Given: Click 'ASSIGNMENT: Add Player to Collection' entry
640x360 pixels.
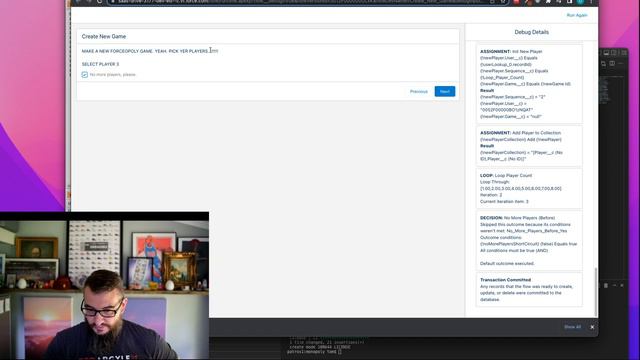Looking at the screenshot, I should click(x=529, y=146).
